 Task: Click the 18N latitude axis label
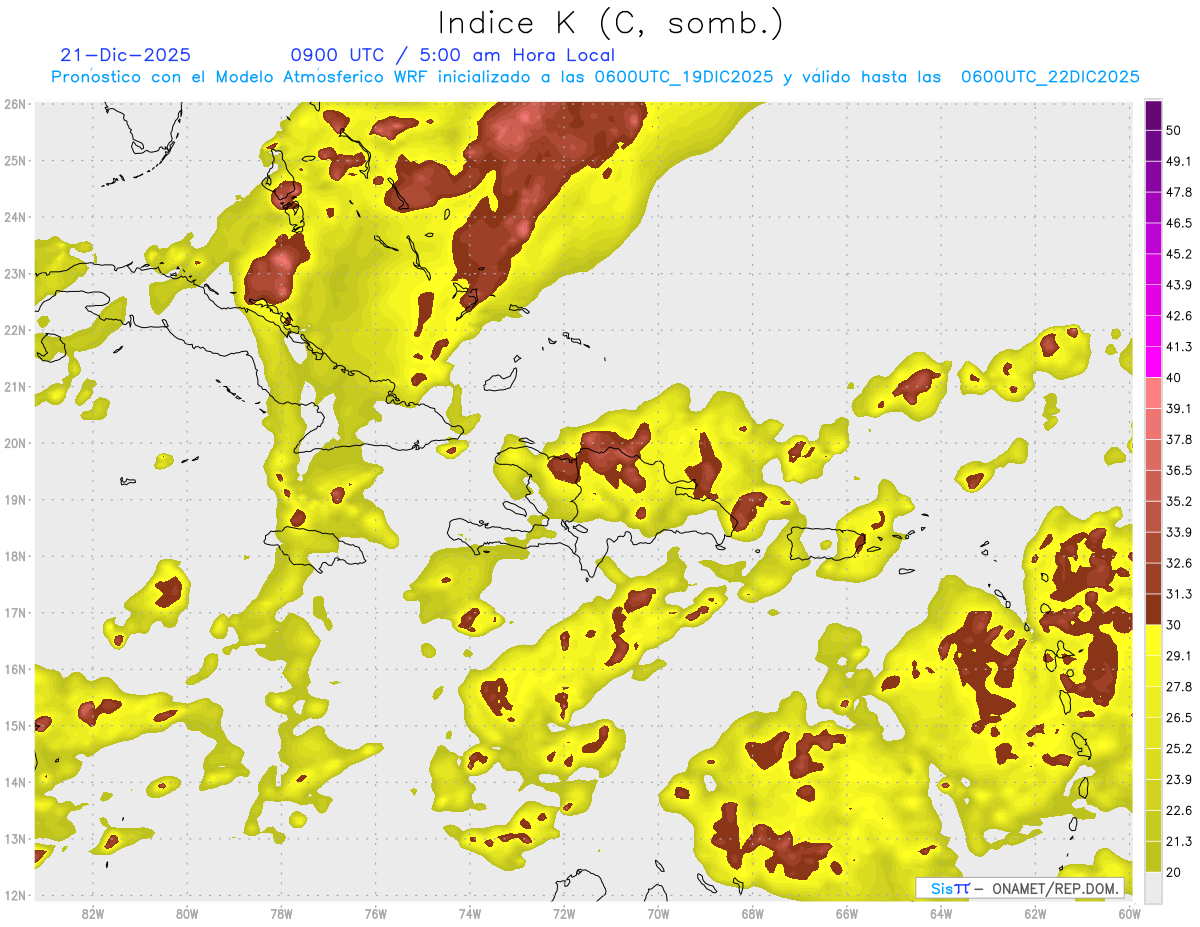[15, 556]
